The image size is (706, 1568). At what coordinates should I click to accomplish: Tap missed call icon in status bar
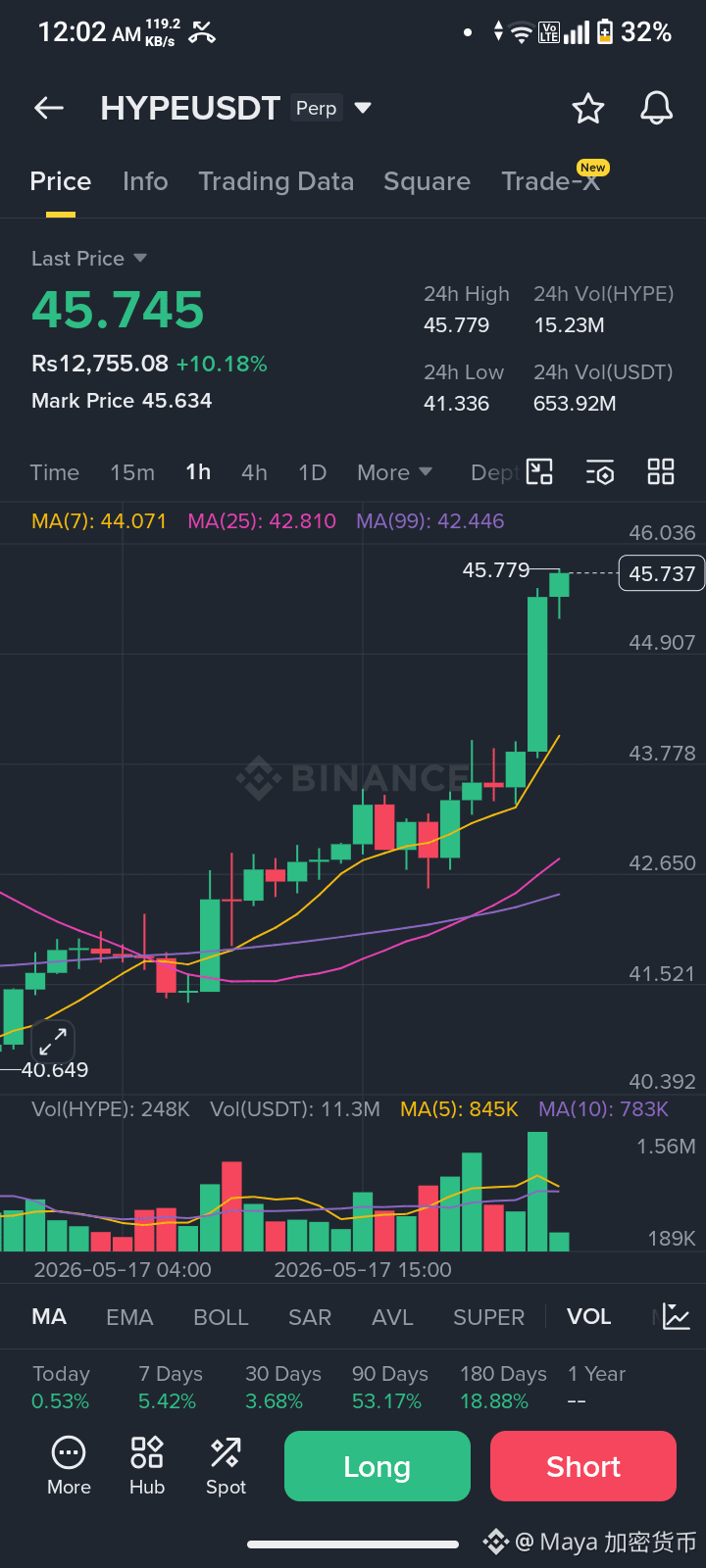point(202,32)
